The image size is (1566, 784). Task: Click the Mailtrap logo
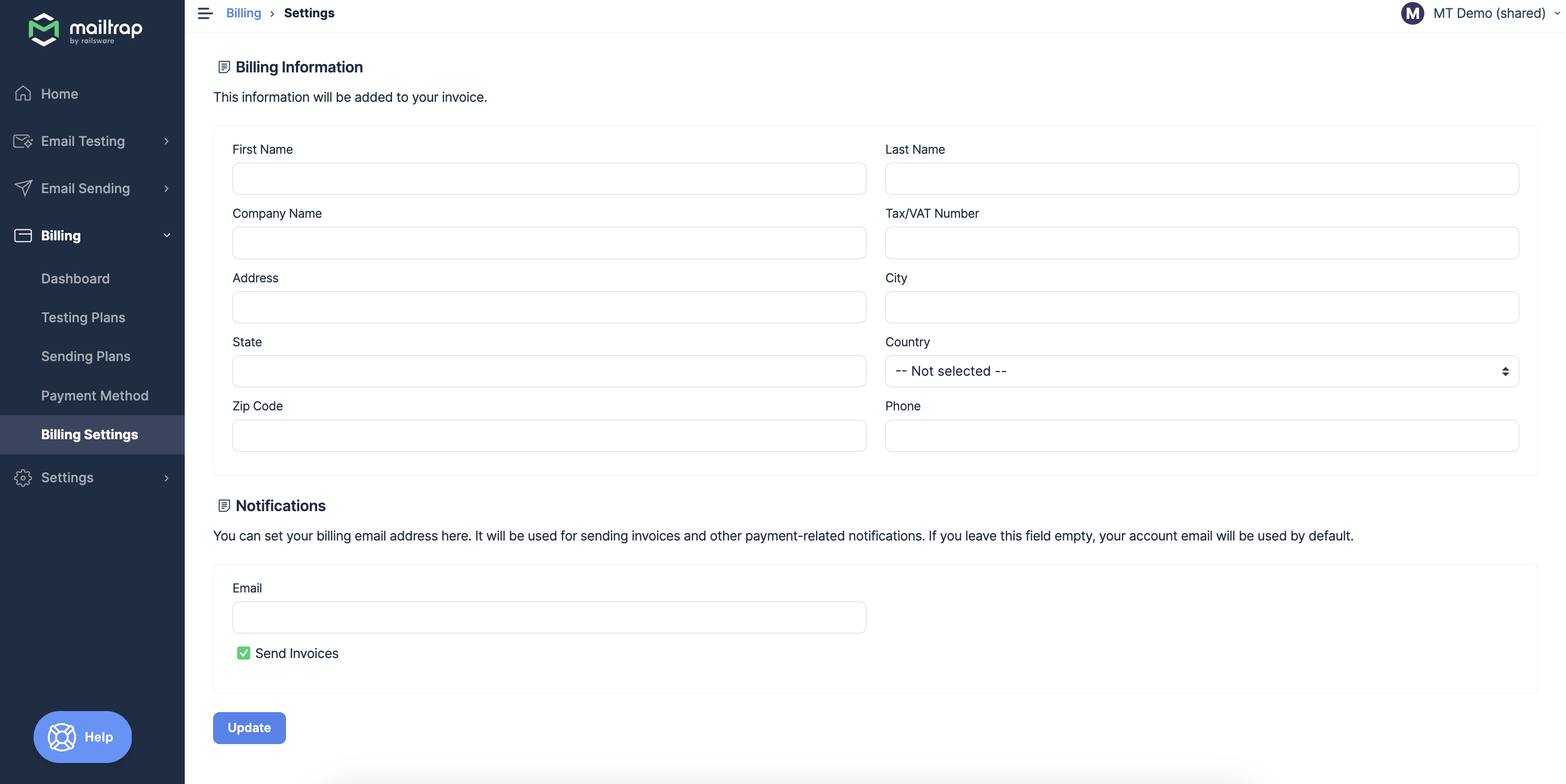coord(85,30)
